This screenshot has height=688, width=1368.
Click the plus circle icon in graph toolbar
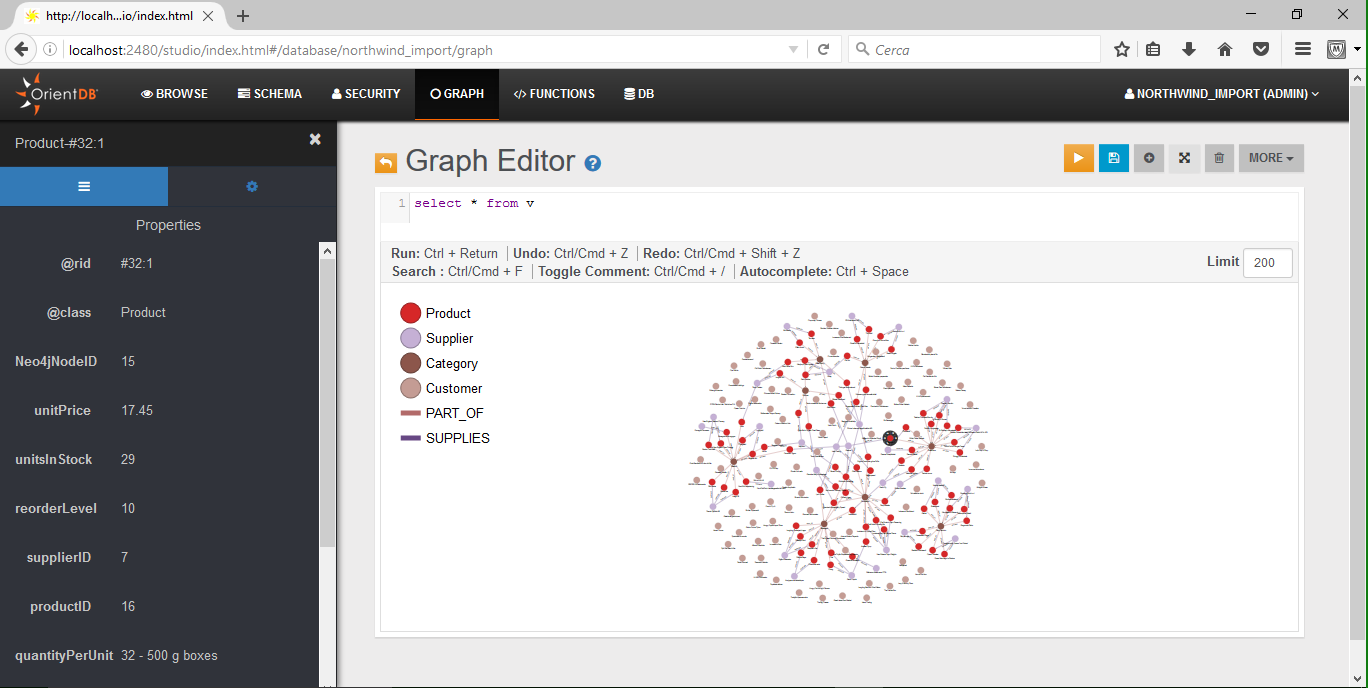pyautogui.click(x=1149, y=158)
